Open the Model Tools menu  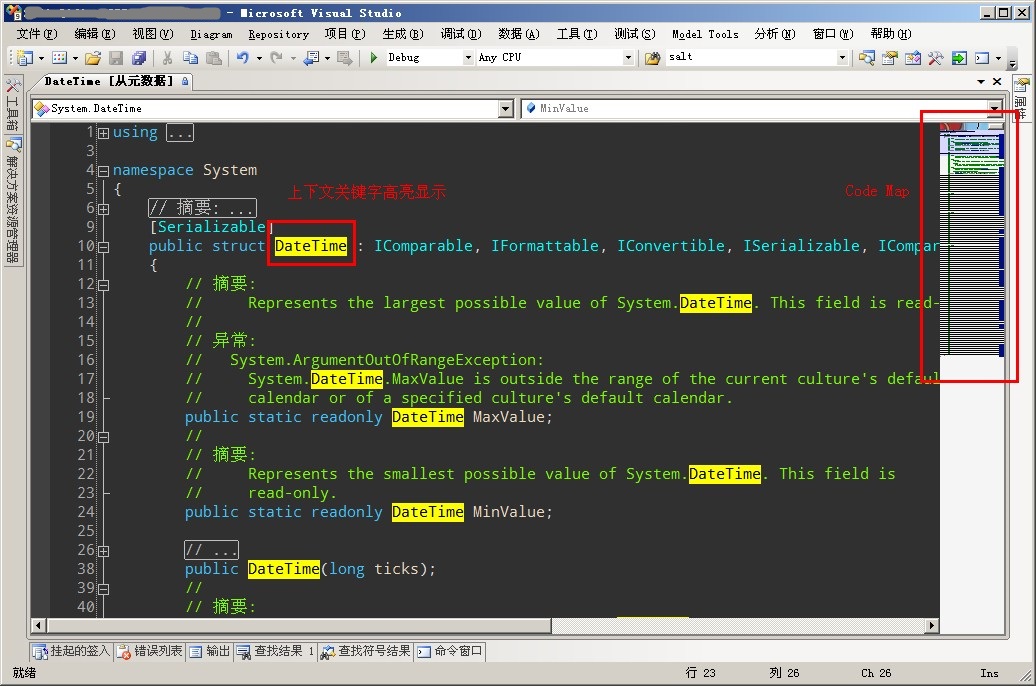(705, 34)
